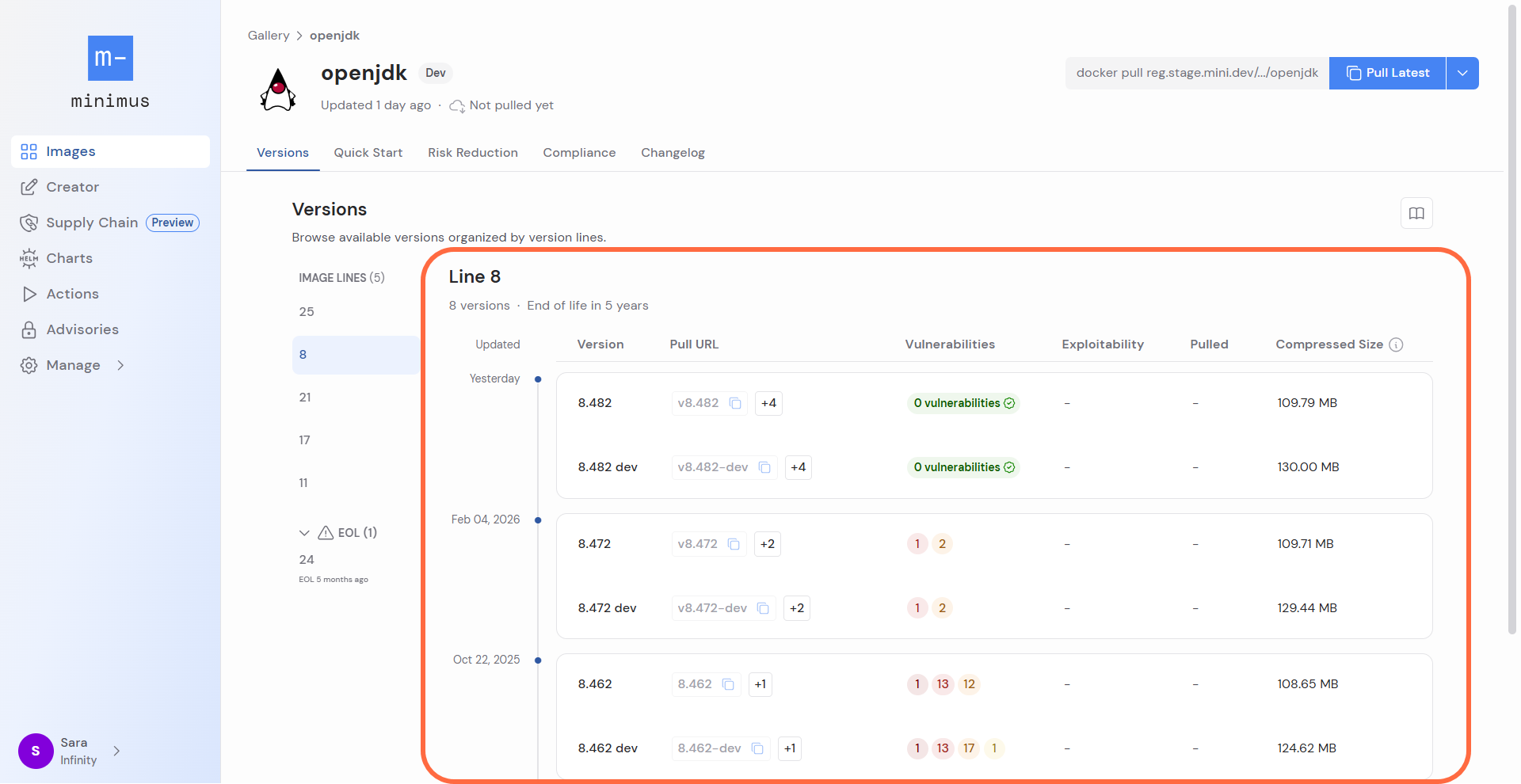Select image line 21

pos(356,398)
